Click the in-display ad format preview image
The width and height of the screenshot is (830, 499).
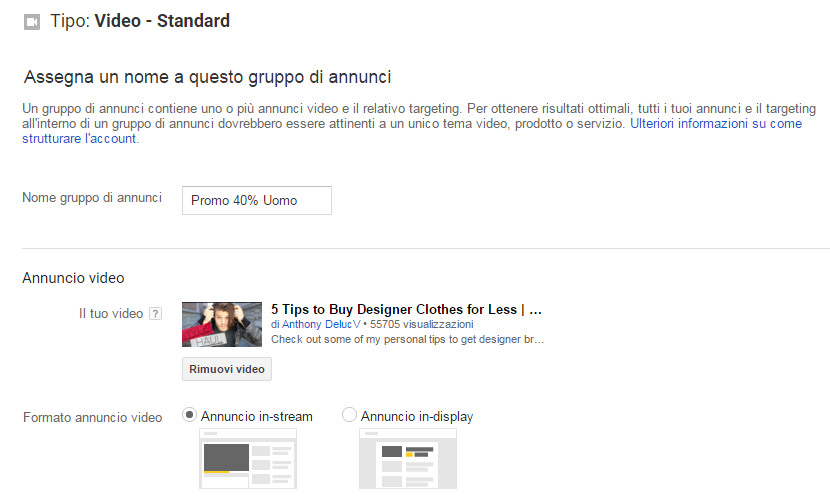click(407, 459)
